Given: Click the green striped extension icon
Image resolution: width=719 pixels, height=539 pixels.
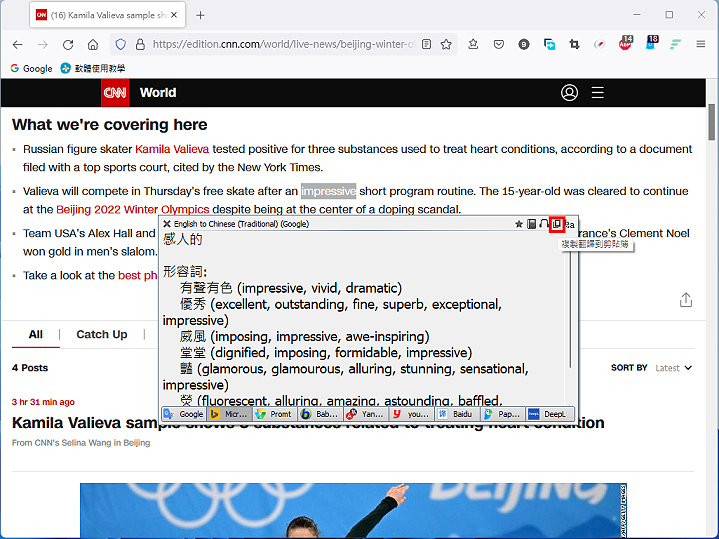Looking at the screenshot, I should click(x=675, y=44).
